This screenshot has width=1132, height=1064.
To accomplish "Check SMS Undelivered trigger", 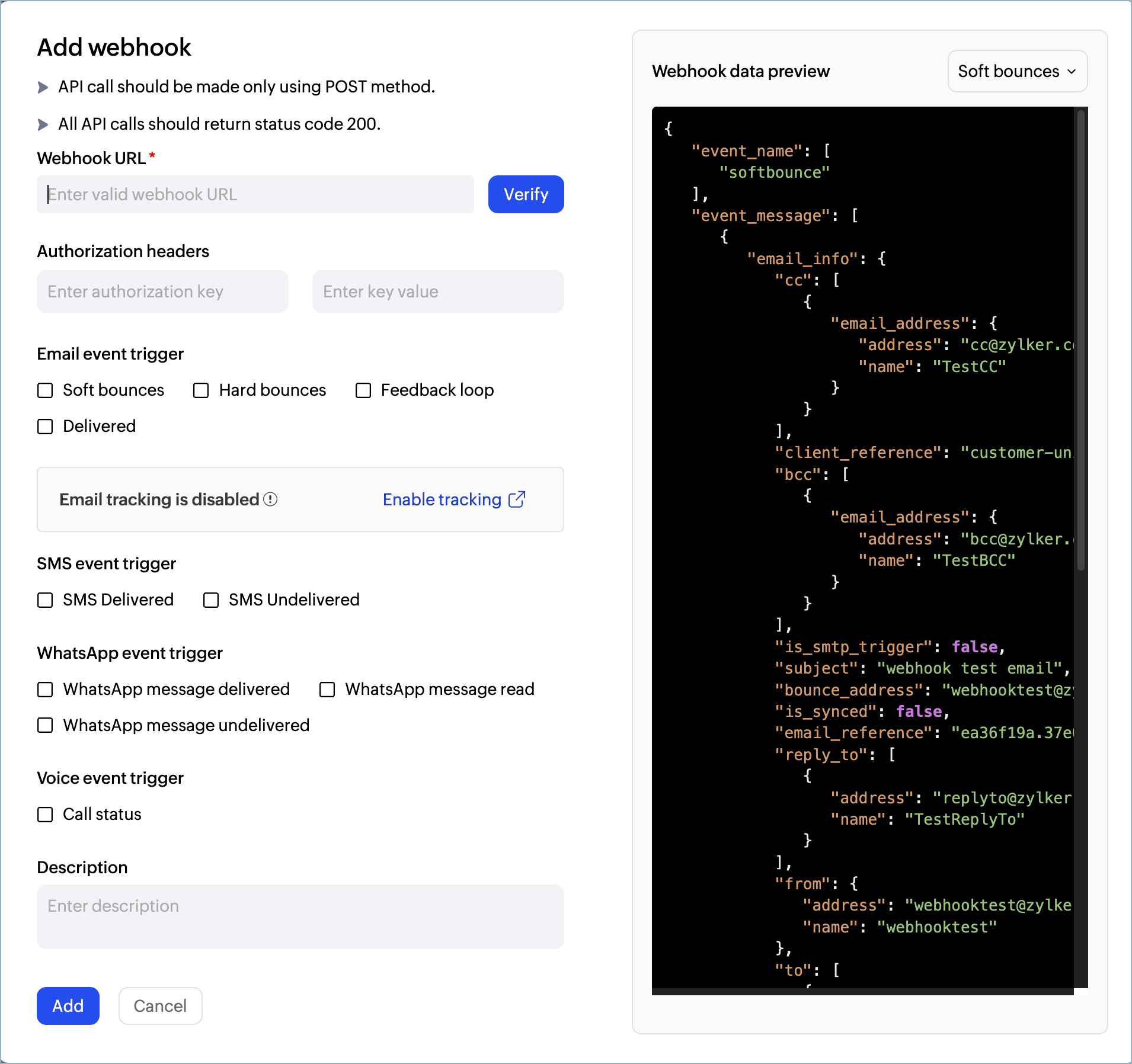I will point(211,600).
